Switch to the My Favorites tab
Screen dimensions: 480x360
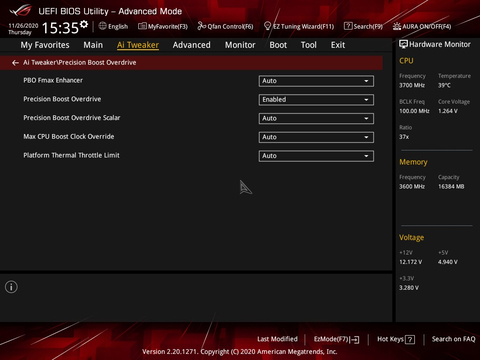point(45,45)
